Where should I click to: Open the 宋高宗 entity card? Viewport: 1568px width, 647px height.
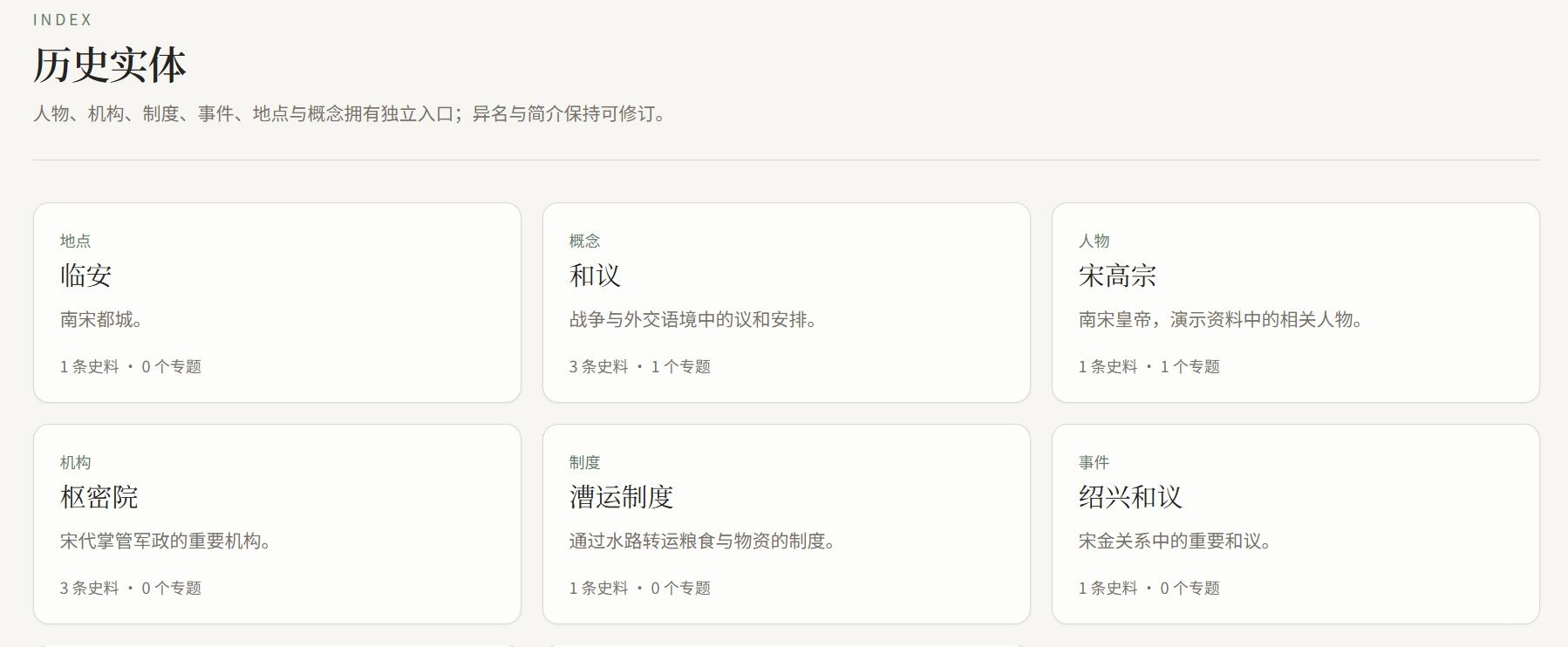pyautogui.click(x=1296, y=303)
